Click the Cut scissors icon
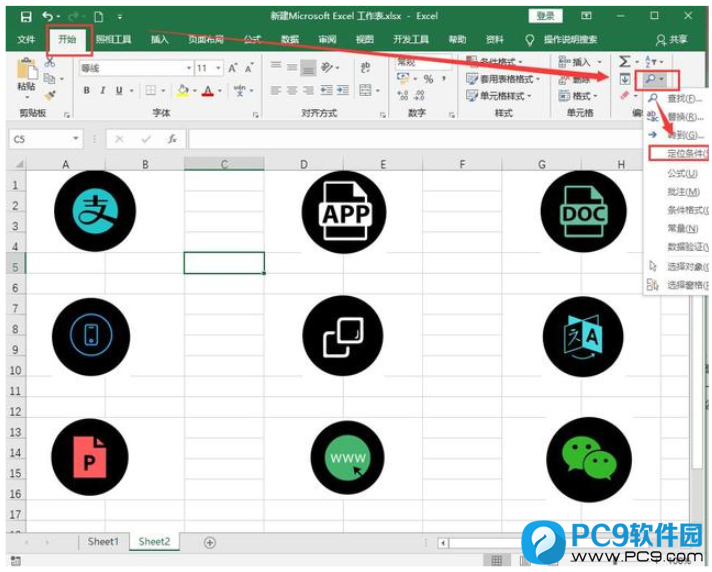 point(49,63)
